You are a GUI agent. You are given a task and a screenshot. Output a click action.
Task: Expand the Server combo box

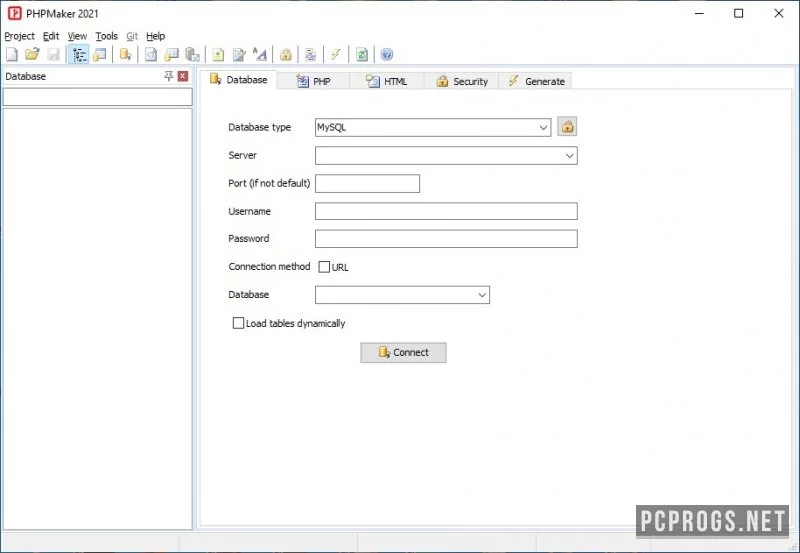(569, 156)
